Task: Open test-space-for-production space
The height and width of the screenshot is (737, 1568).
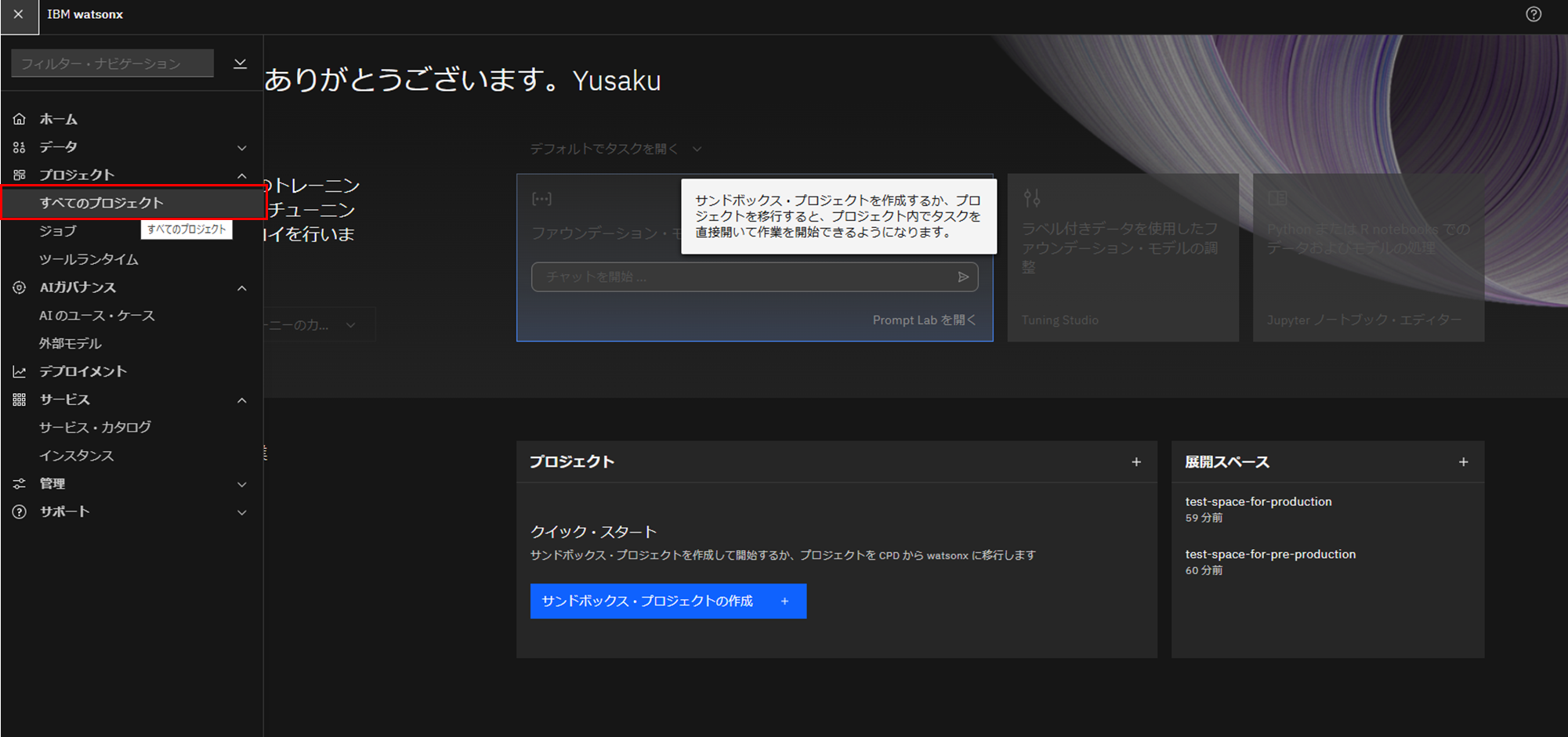Action: coord(1258,501)
